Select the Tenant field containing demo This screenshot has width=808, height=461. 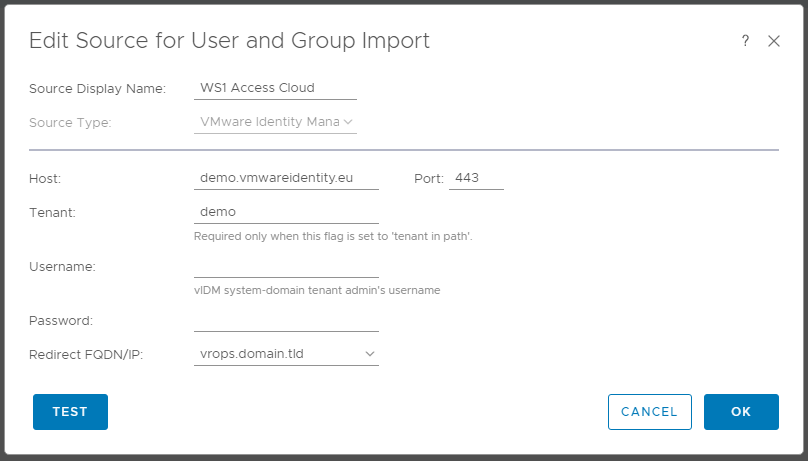click(x=286, y=212)
